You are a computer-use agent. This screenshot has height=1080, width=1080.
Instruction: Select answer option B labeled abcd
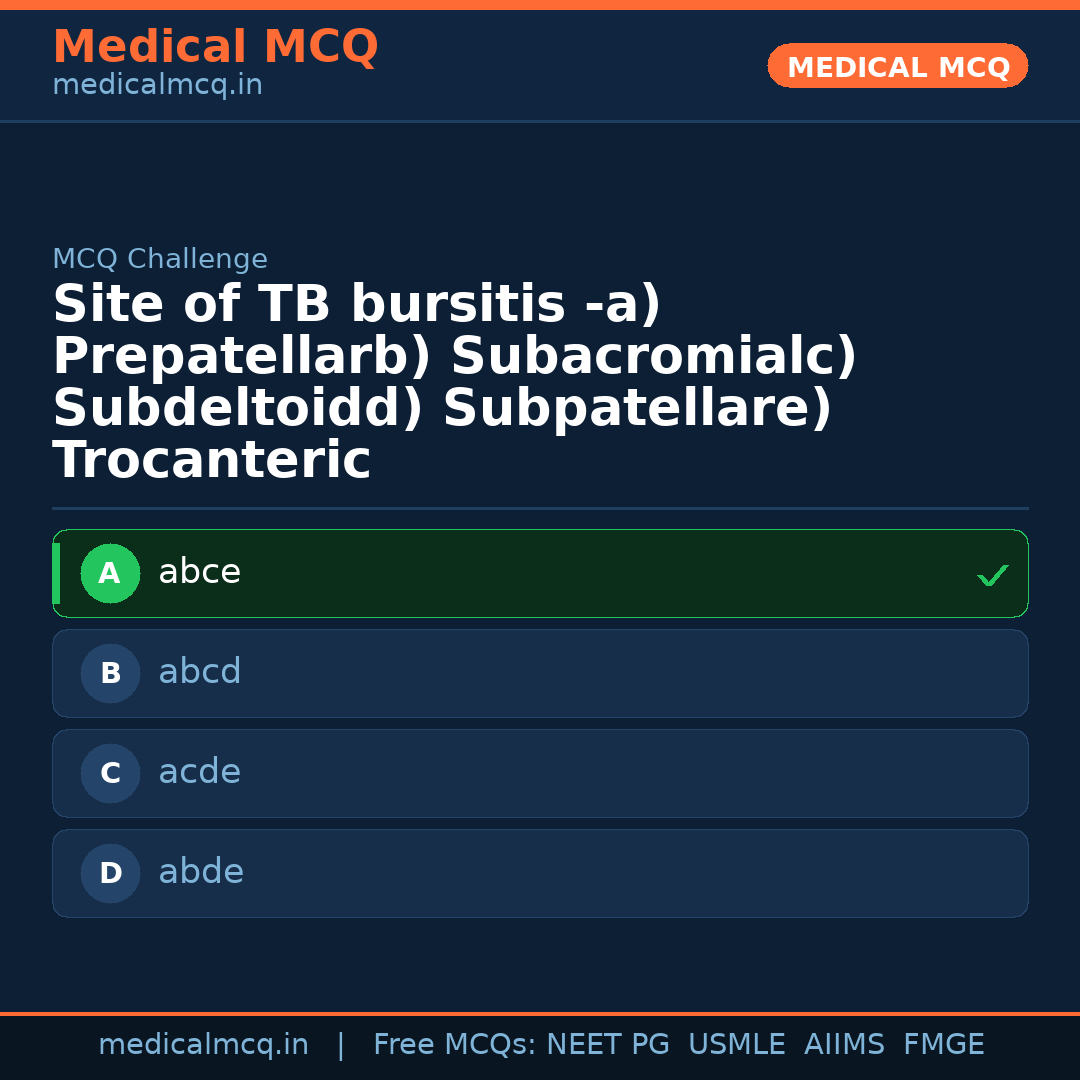pos(540,673)
